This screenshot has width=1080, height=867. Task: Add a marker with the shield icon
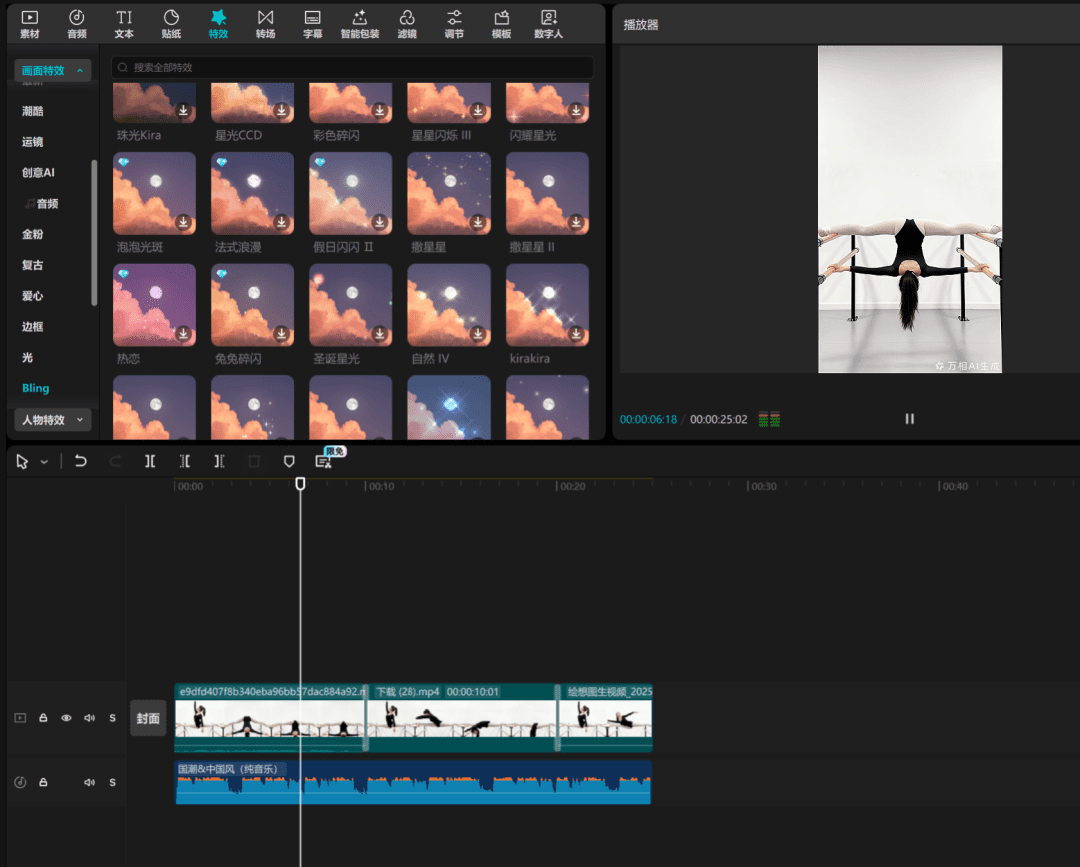289,461
